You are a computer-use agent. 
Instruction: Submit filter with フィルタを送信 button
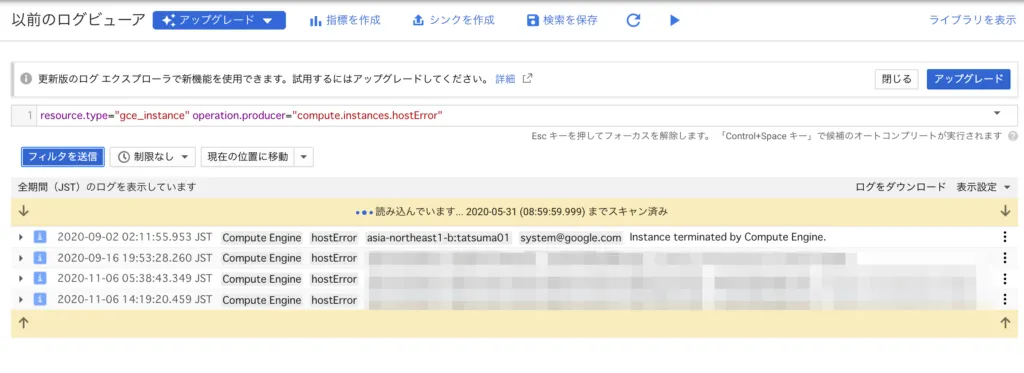[x=63, y=157]
